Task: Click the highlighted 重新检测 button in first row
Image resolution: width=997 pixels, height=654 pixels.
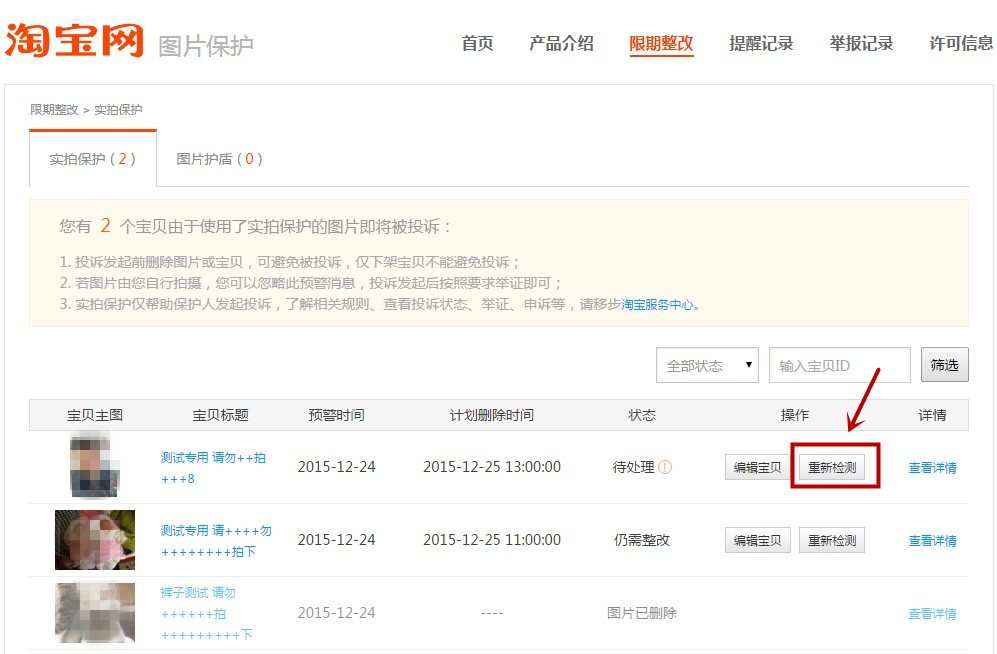Action: (833, 467)
